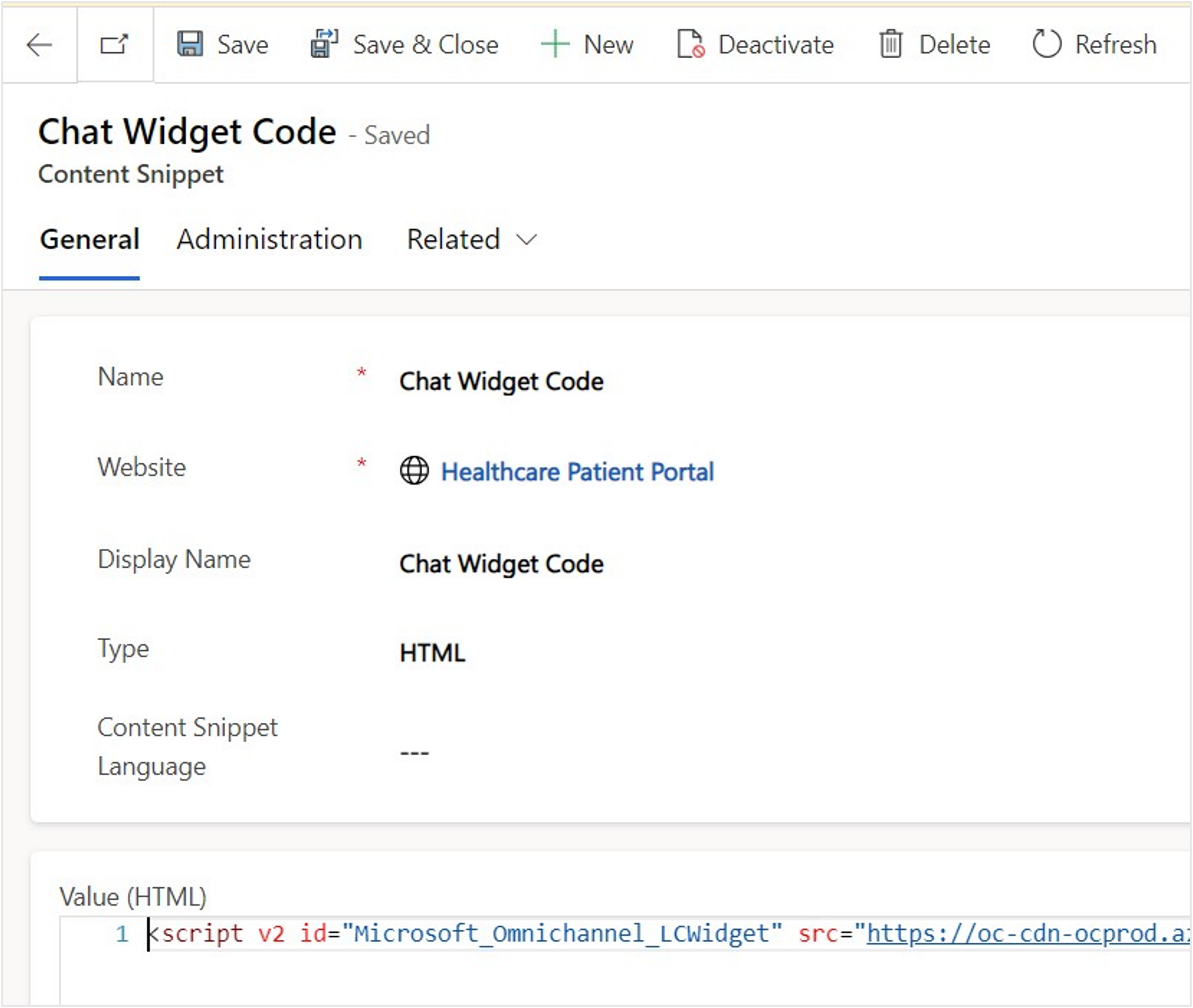Expand the Related chevron dropdown
Viewport: 1193px width, 1008px height.
point(526,239)
